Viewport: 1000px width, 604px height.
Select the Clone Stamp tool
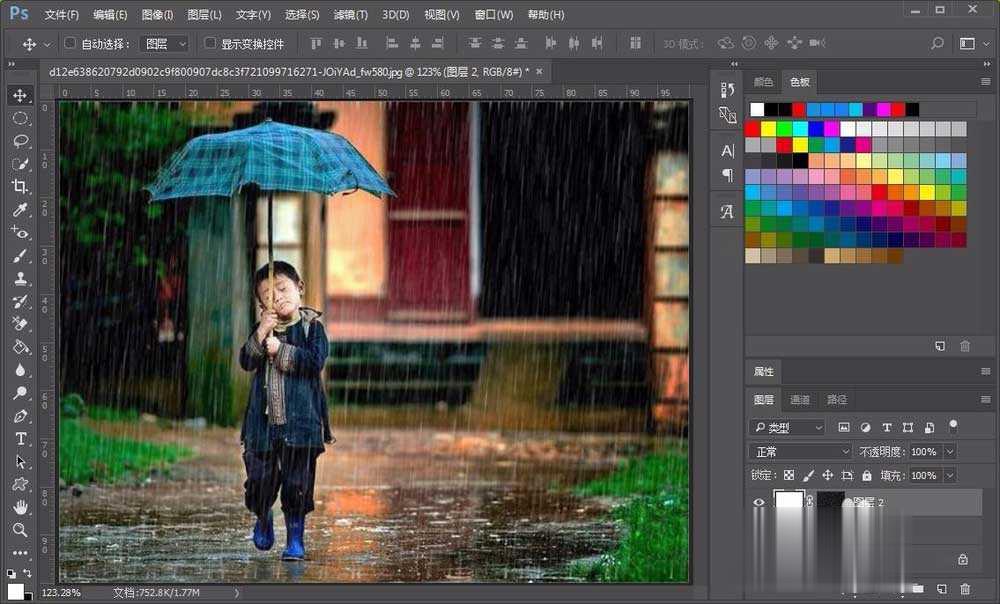click(x=22, y=278)
